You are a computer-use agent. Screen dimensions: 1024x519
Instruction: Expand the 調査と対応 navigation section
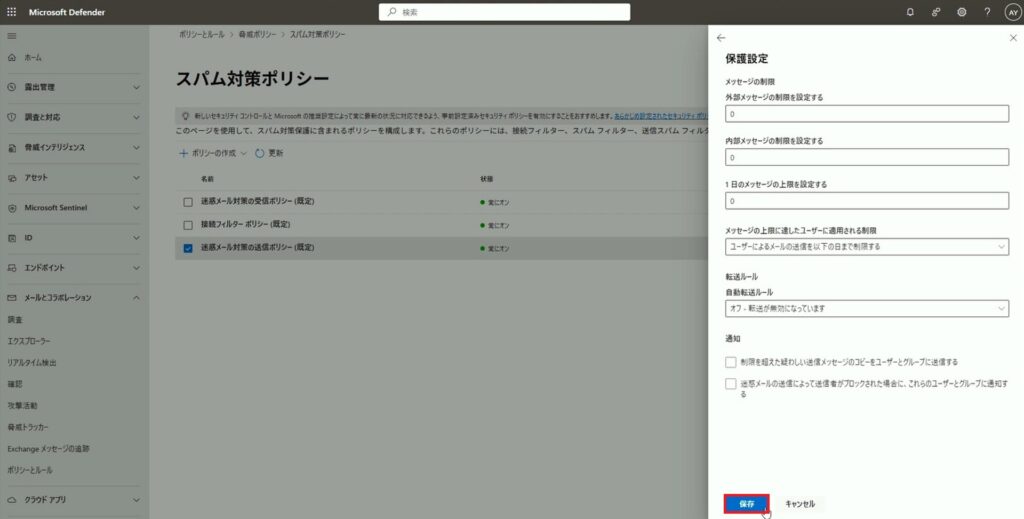[x=74, y=117]
